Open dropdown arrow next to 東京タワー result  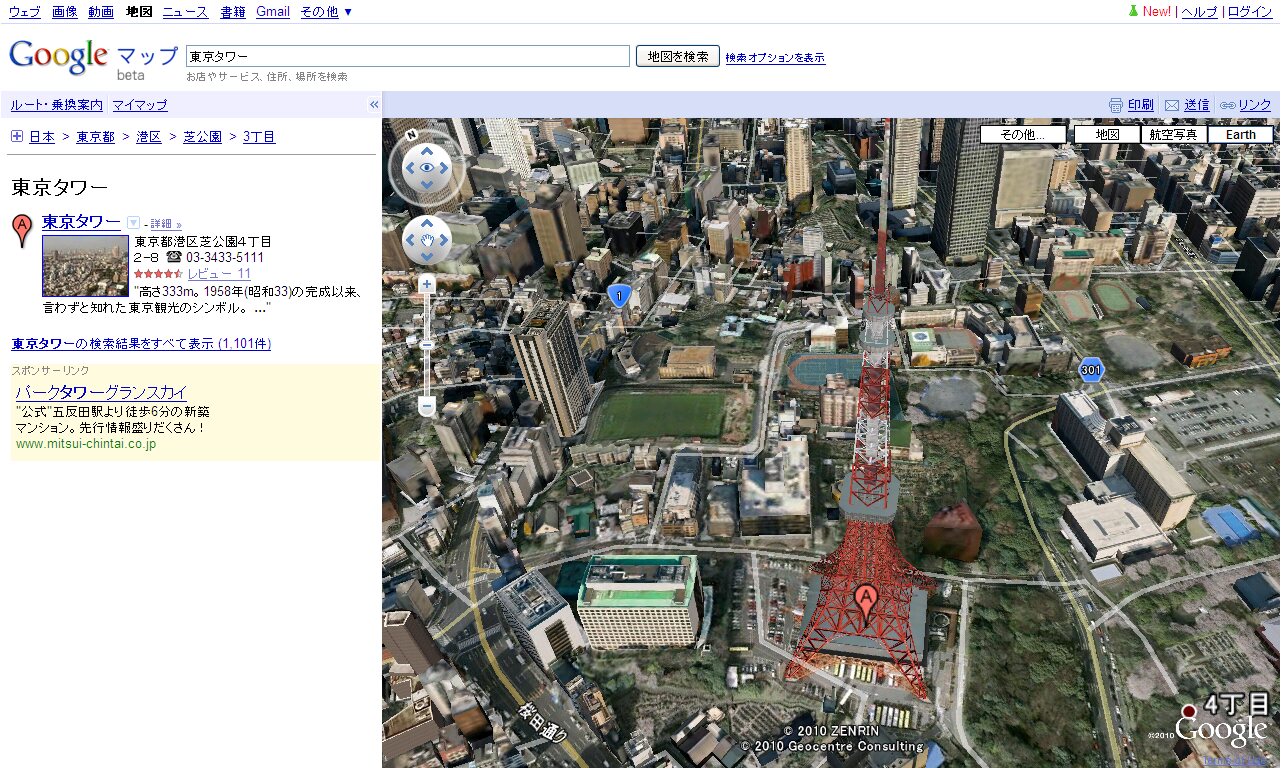tap(133, 223)
